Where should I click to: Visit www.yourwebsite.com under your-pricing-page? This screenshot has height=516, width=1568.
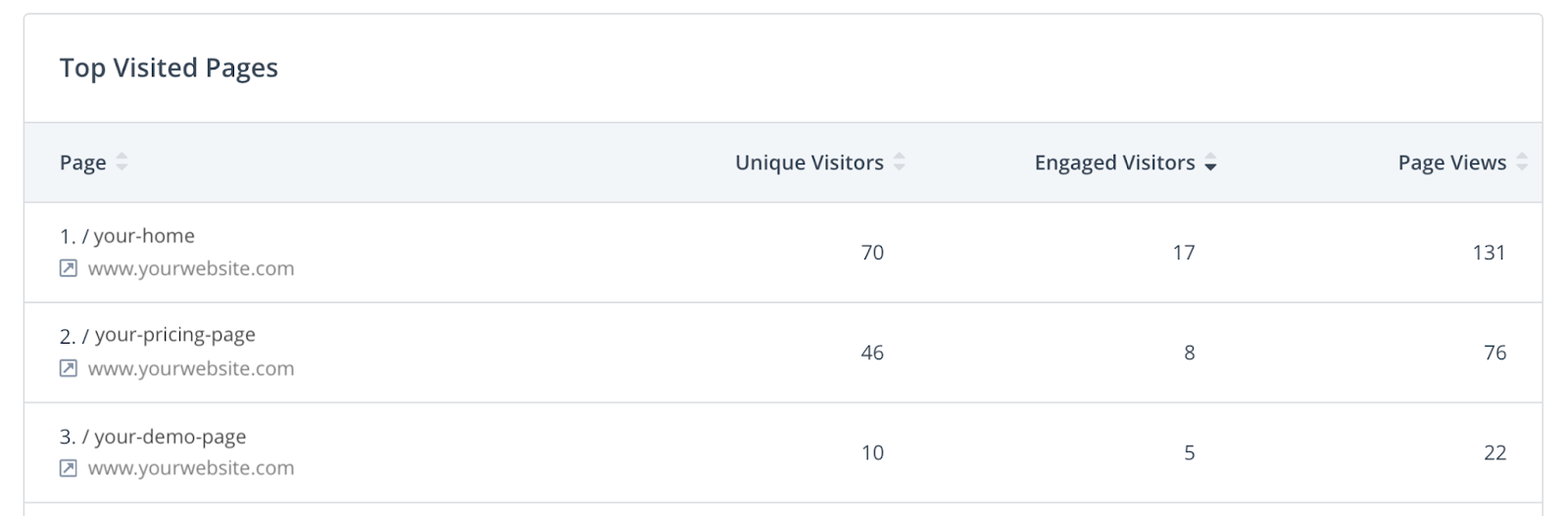[x=191, y=368]
